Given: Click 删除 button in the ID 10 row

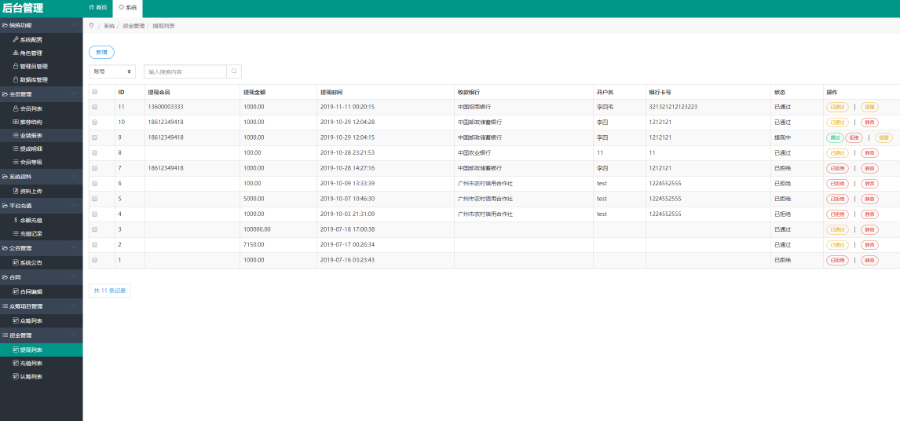Looking at the screenshot, I should pos(870,122).
